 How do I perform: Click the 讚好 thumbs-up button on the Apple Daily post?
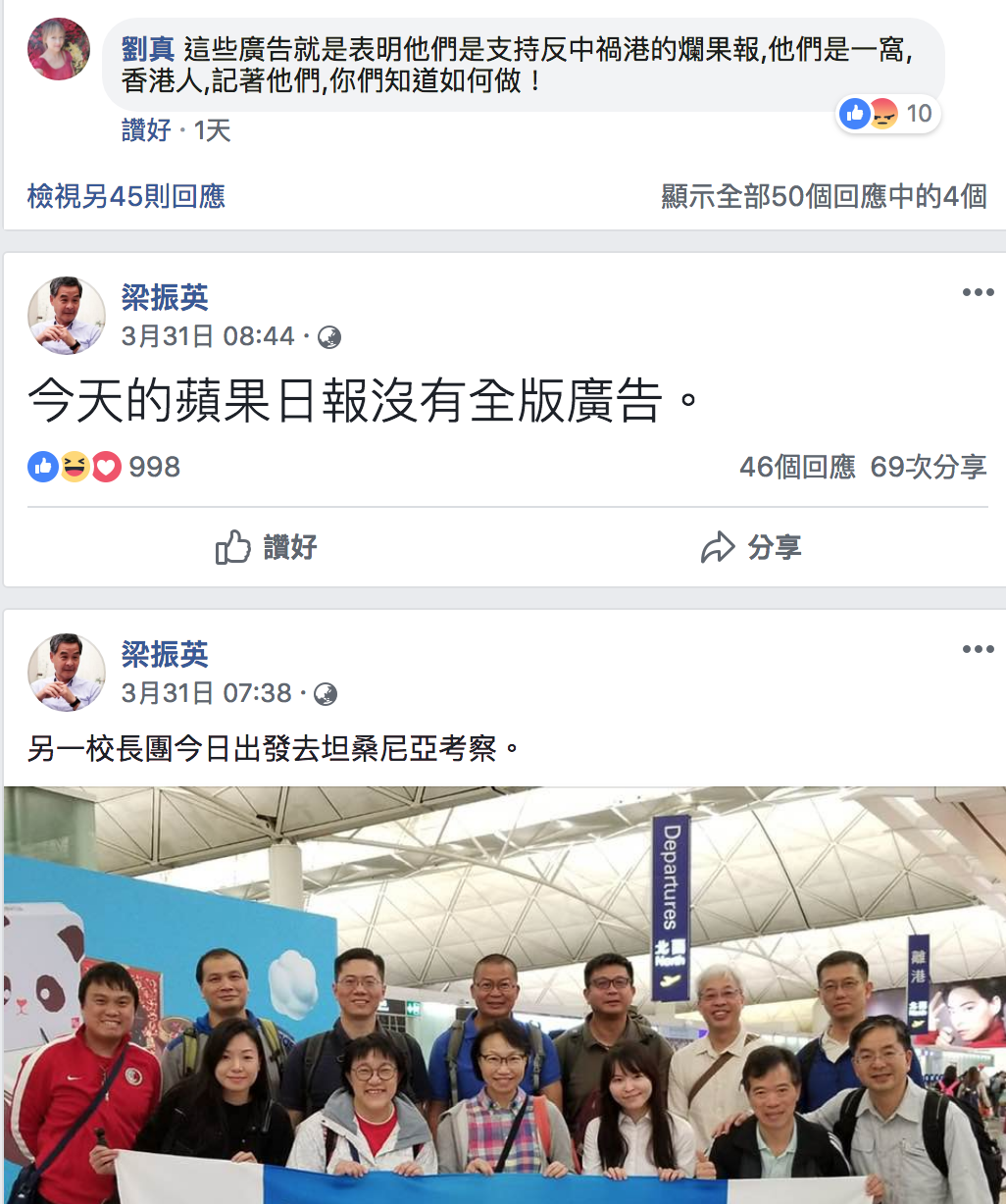coord(266,547)
